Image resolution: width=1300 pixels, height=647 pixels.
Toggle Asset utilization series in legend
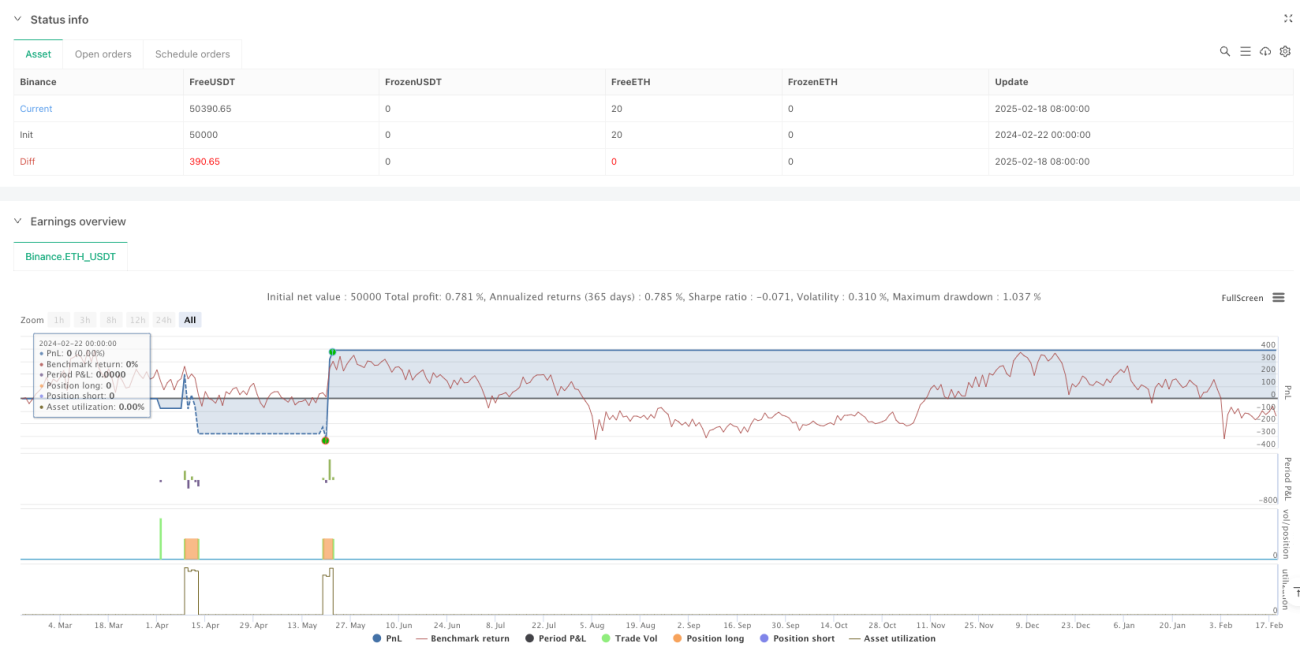pyautogui.click(x=893, y=638)
